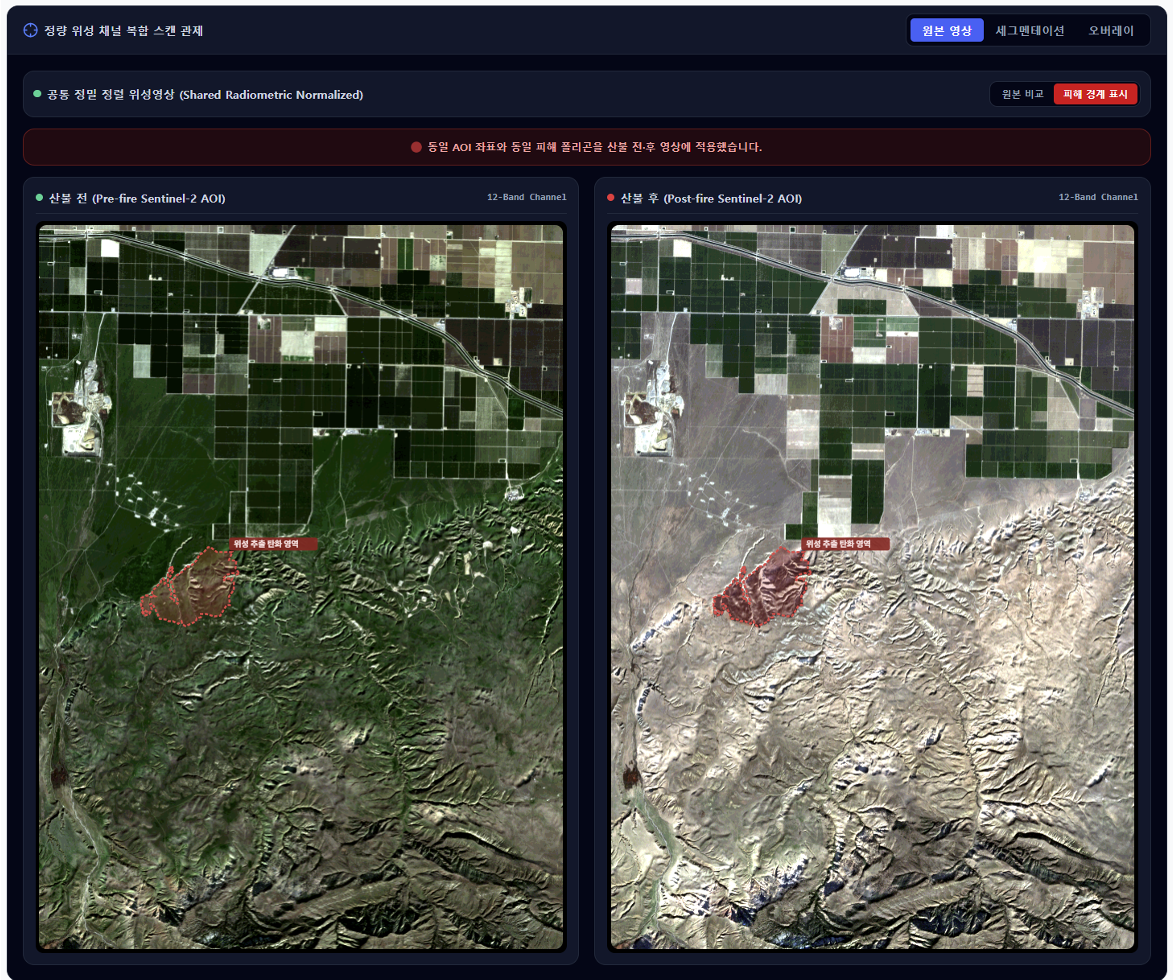
Task: Click the red dot beside 산불 후 title
Action: tap(610, 198)
